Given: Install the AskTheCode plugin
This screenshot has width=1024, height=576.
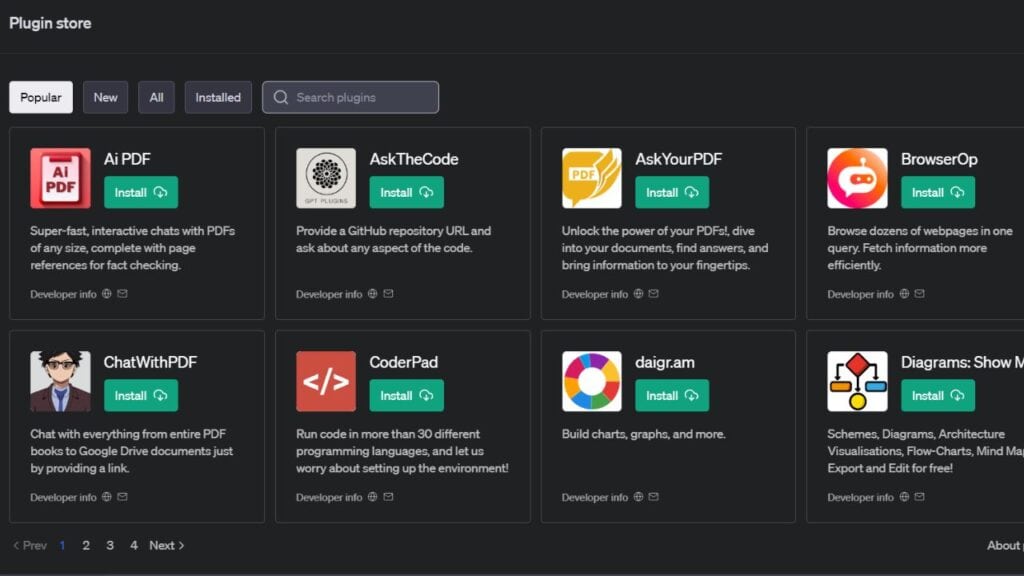Looking at the screenshot, I should coord(407,193).
